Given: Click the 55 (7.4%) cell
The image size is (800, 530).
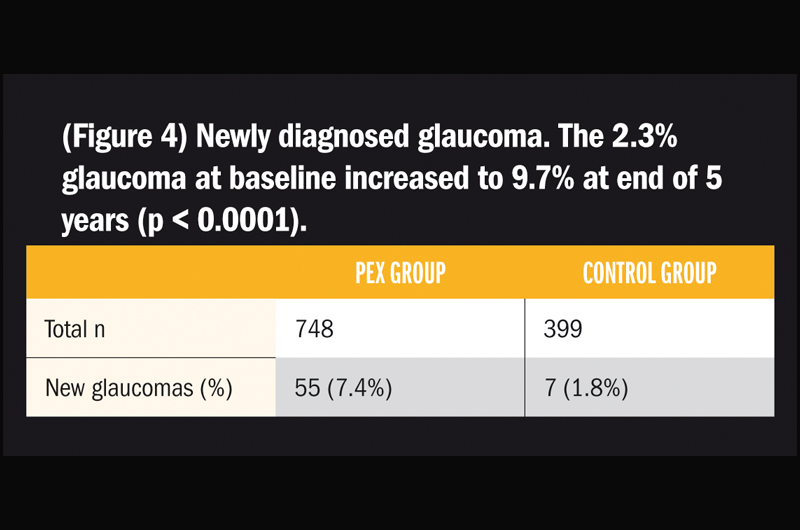Looking at the screenshot, I should pyautogui.click(x=343, y=388).
